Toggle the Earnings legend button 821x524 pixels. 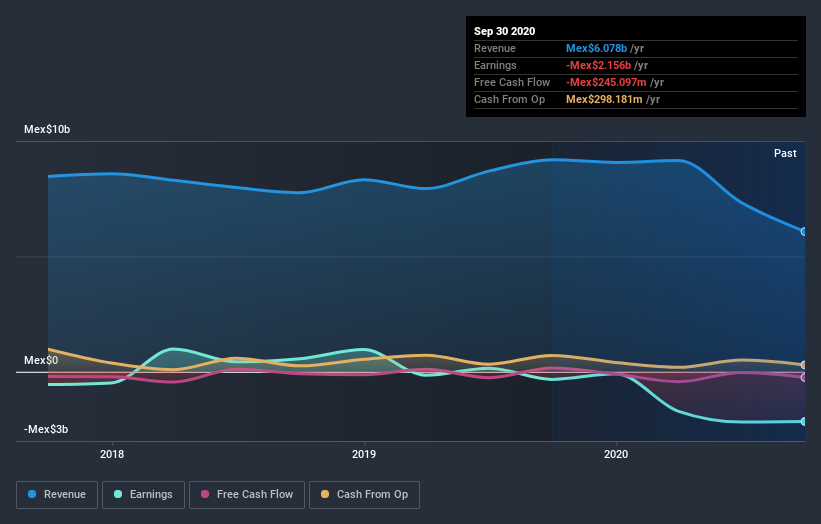tap(143, 495)
